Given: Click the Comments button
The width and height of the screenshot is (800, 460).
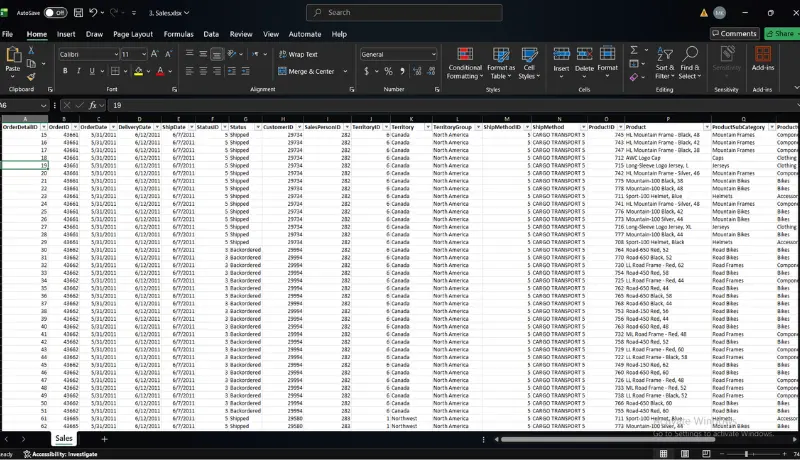Looking at the screenshot, I should click(x=734, y=34).
